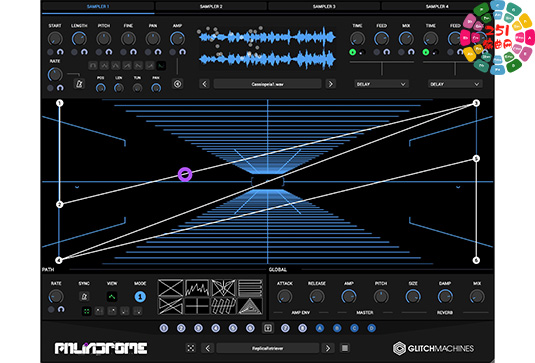
Task: Click the green Path View icon
Action: [112, 297]
